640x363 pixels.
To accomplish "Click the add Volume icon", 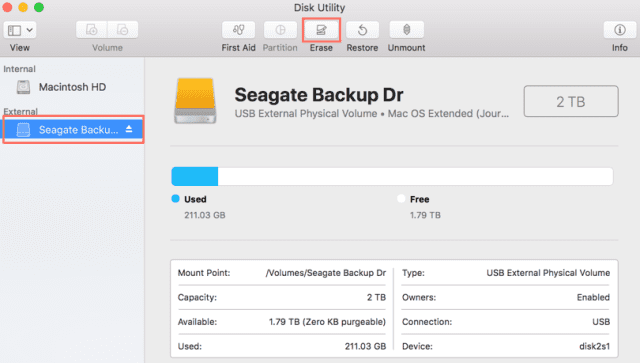I will [92, 30].
